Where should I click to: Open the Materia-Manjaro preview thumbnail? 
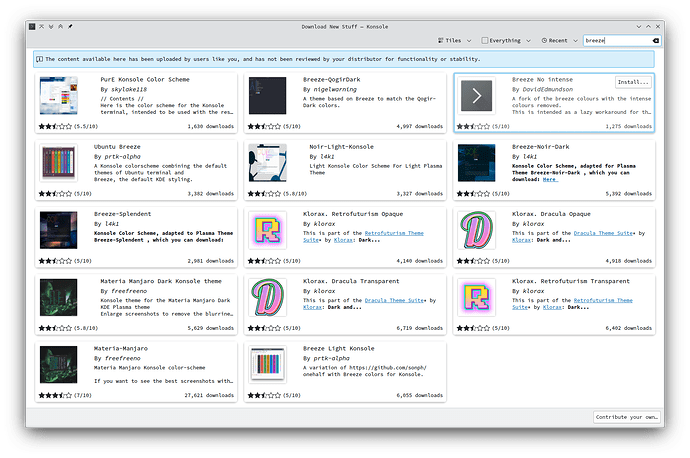click(x=59, y=365)
